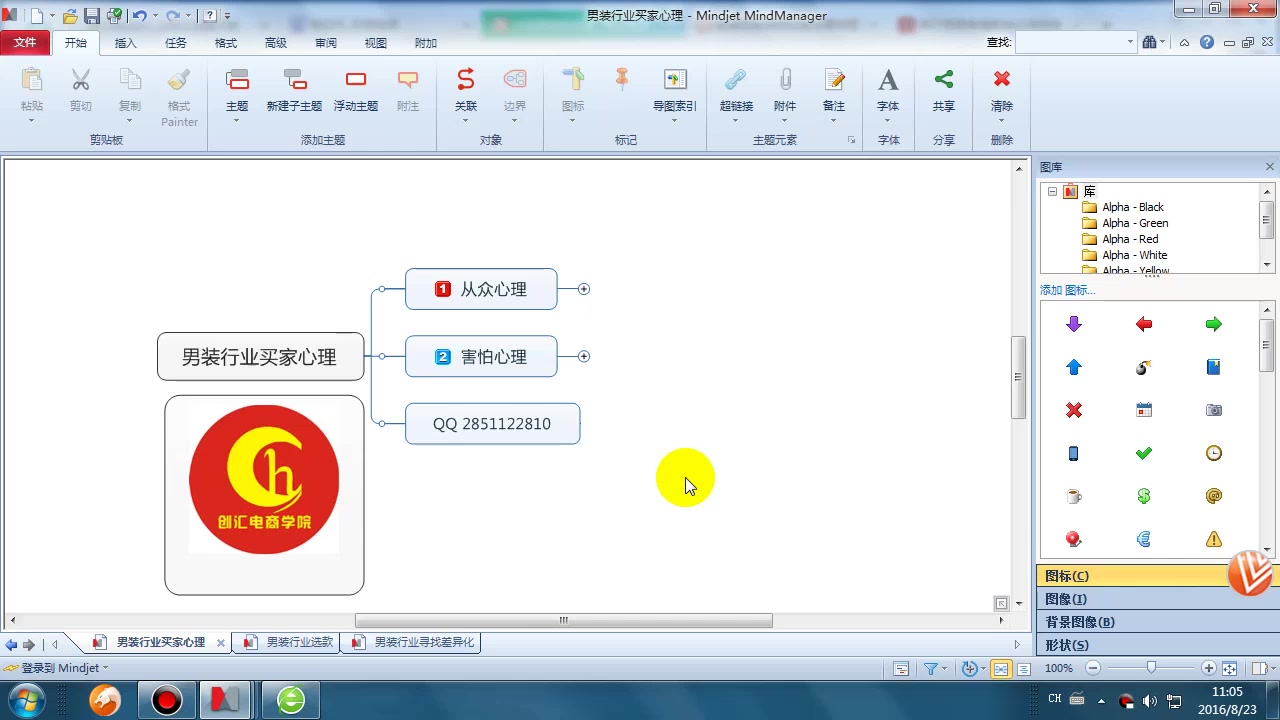
Task: Open the new document dropdown arrow in quick access
Action: (52, 16)
